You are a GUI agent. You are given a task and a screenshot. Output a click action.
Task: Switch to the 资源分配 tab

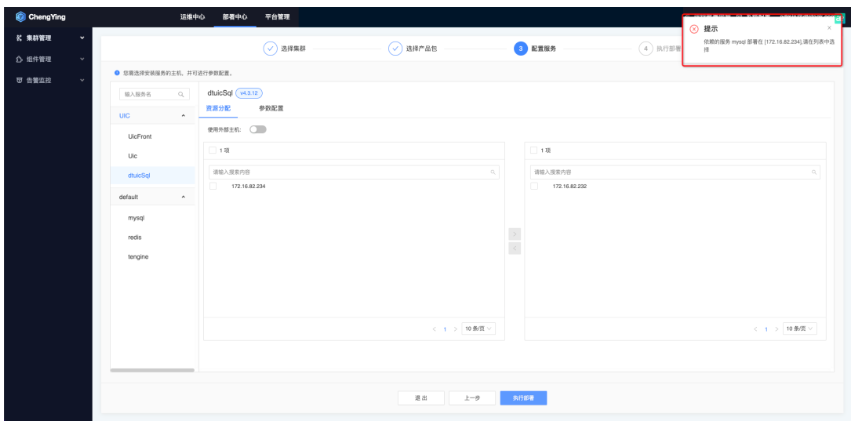click(218, 108)
